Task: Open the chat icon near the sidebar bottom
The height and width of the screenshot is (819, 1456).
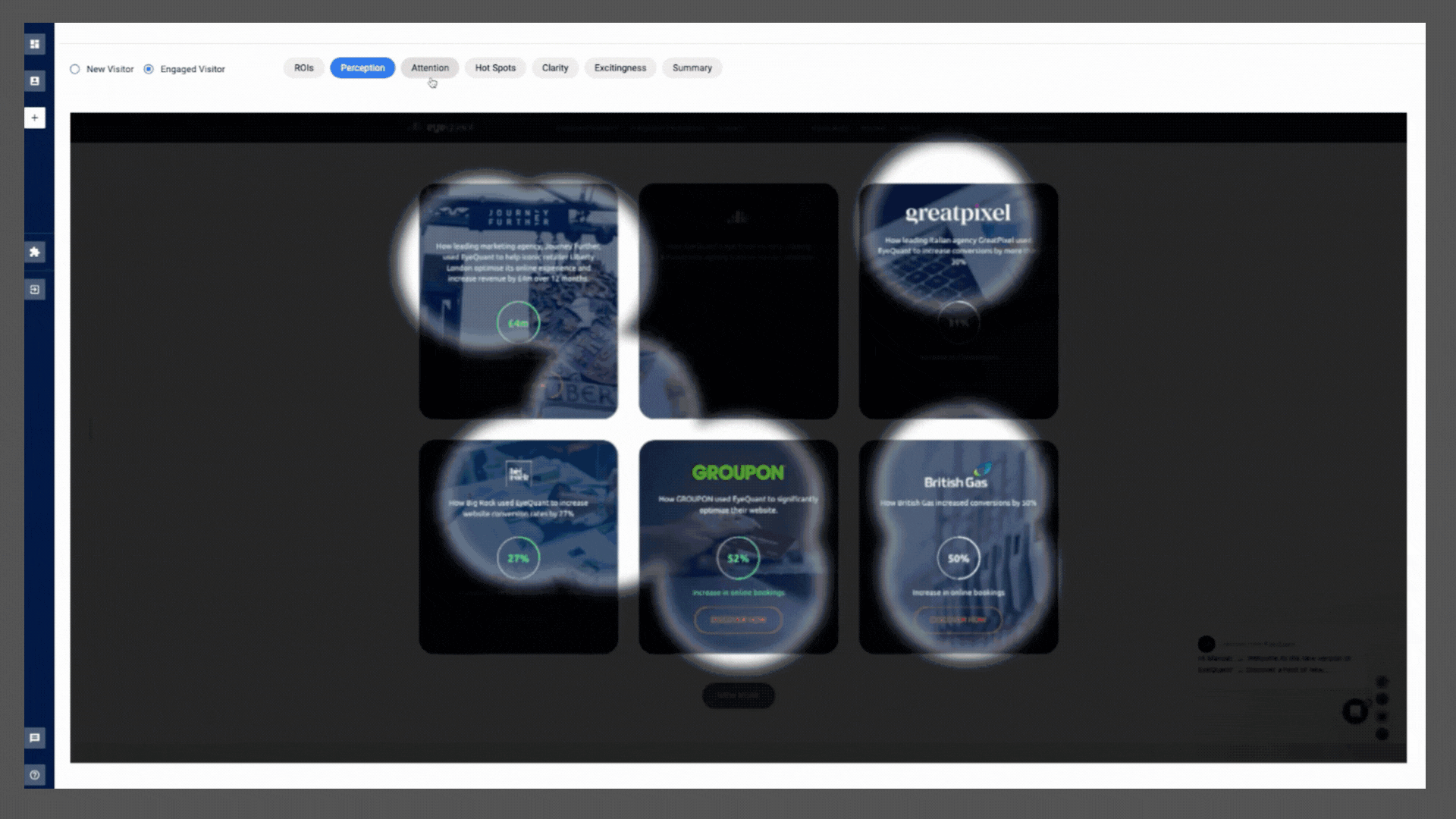Action: coord(35,738)
